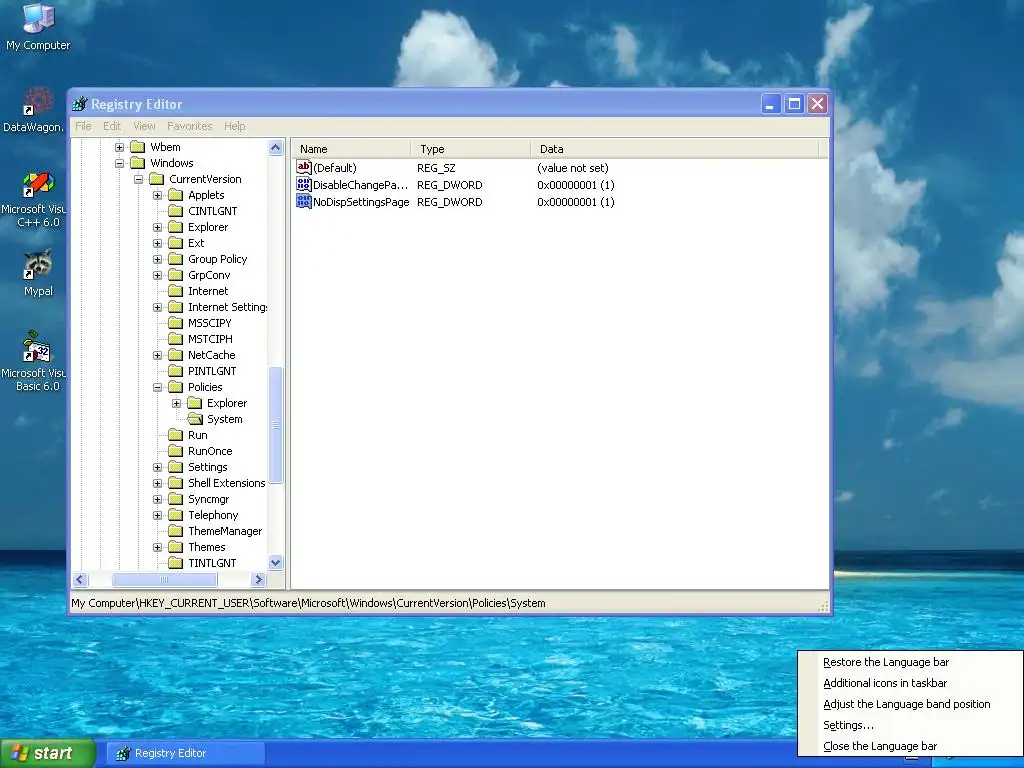
Task: Open the Help menu
Action: (234, 126)
